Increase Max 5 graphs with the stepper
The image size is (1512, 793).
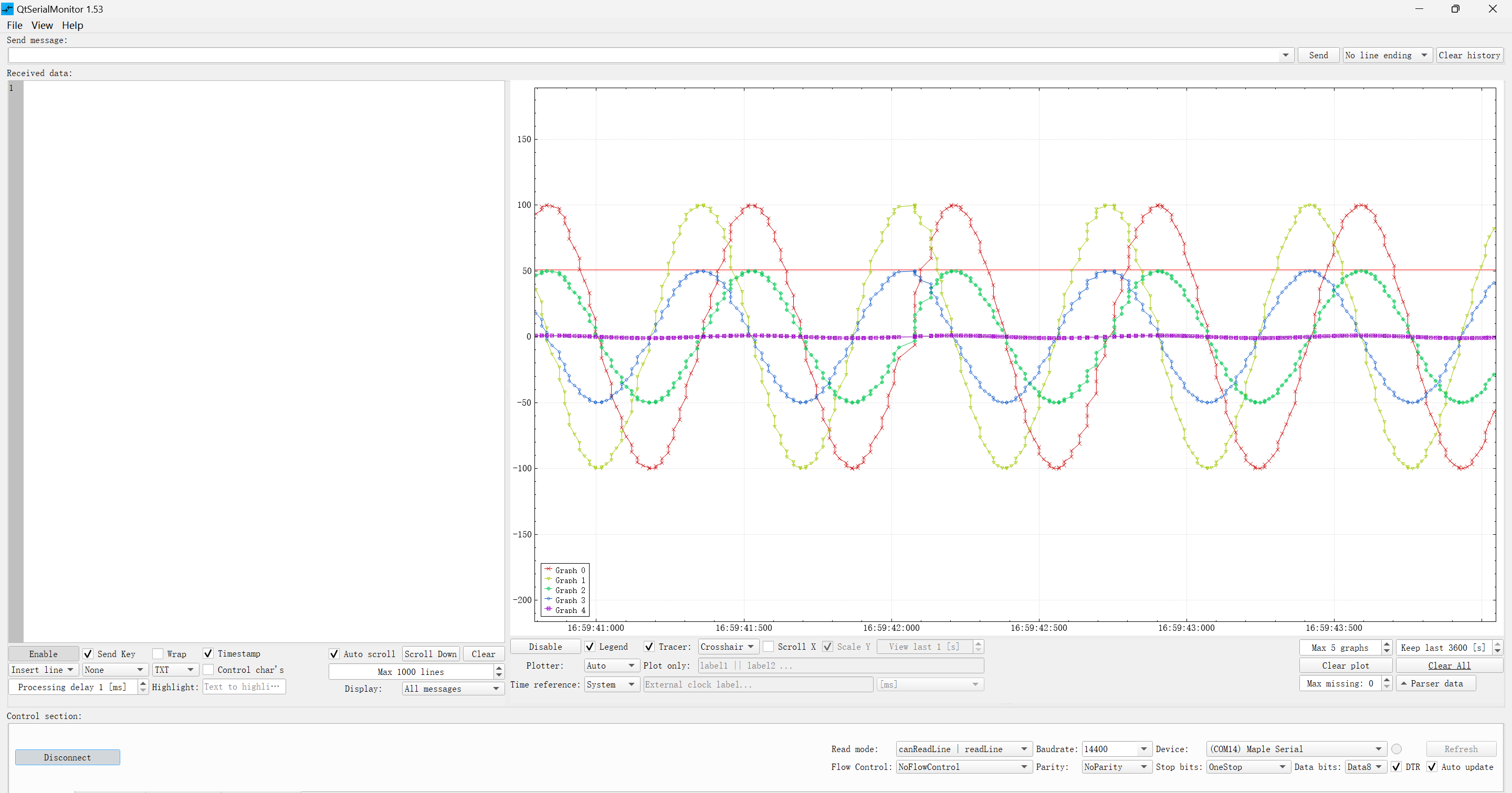[1387, 644]
